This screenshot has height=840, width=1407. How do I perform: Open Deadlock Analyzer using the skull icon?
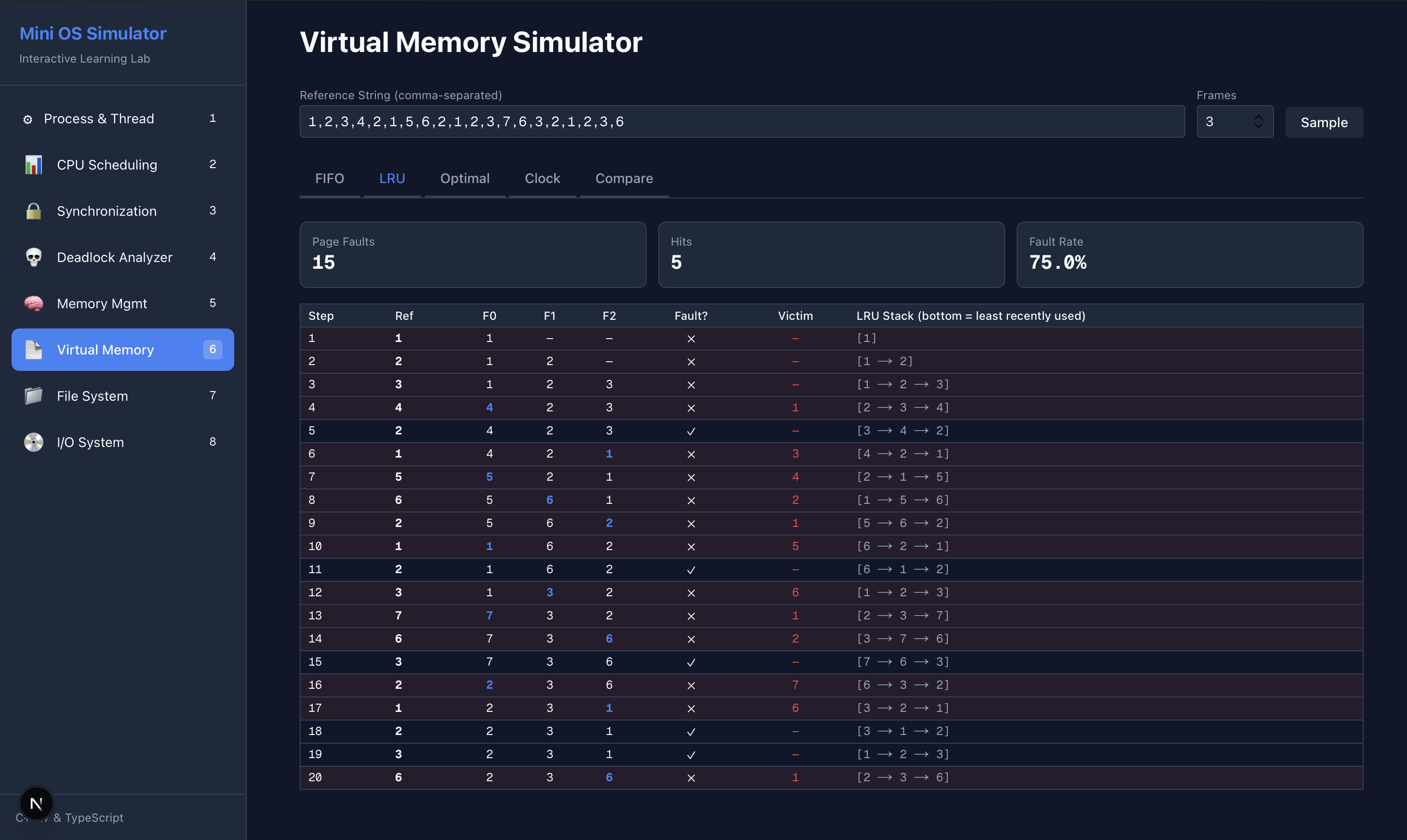[x=33, y=257]
